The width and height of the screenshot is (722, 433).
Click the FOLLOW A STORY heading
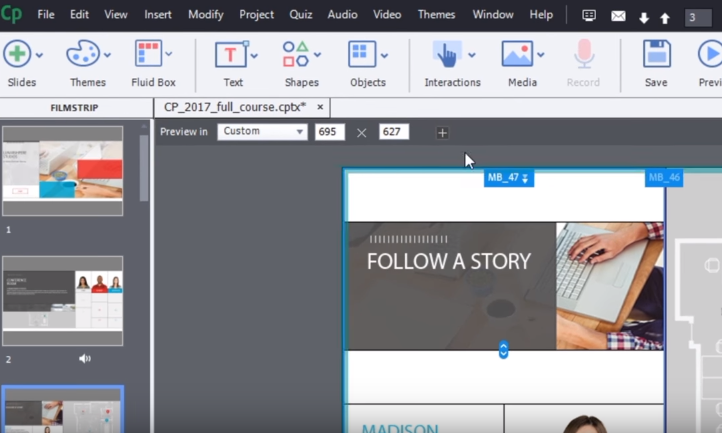pyautogui.click(x=449, y=262)
